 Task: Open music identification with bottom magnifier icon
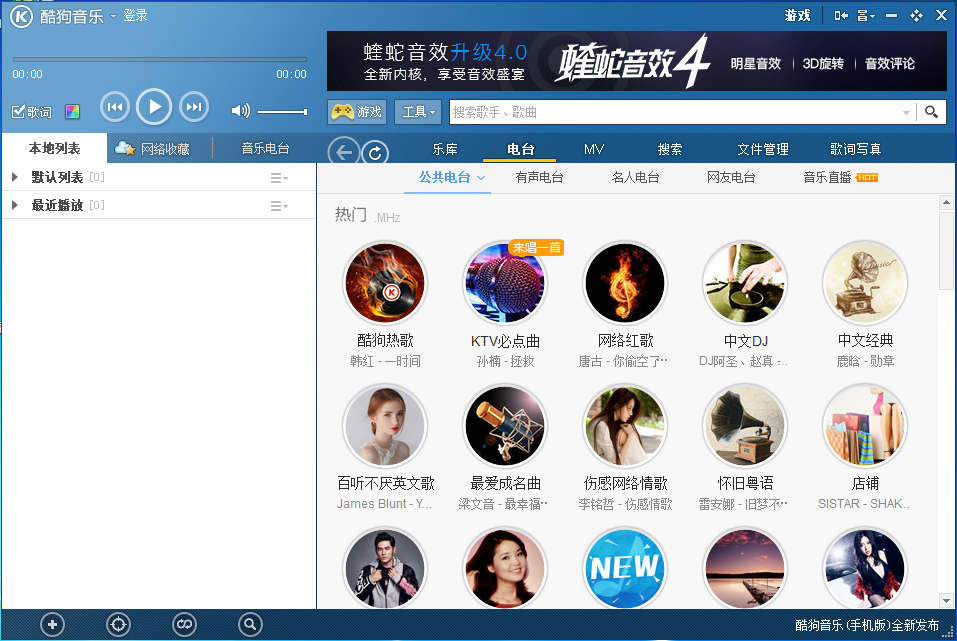(250, 624)
